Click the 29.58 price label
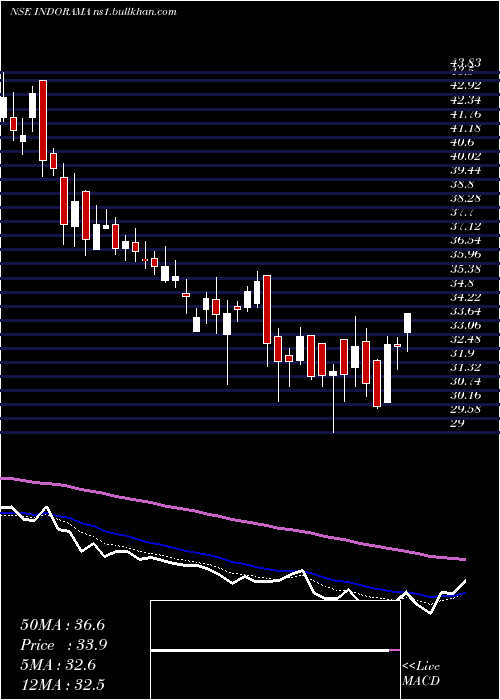This screenshot has width=500, height=700. pos(466,409)
